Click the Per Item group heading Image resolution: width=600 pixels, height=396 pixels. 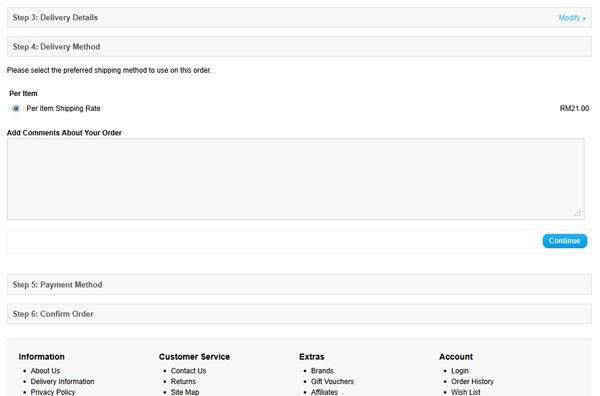[x=23, y=93]
